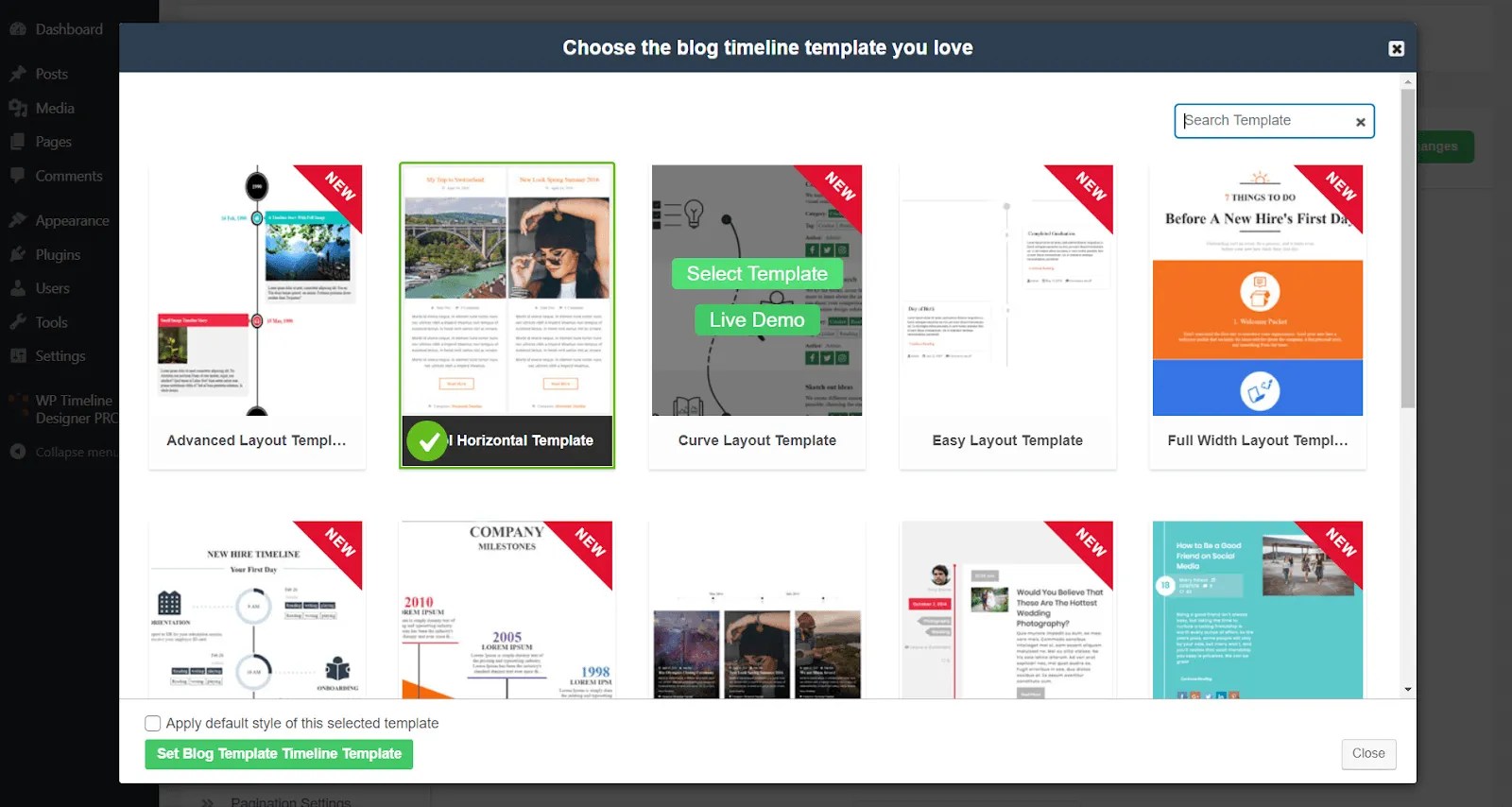Click the scrollbar down arrow in the template list
The height and width of the screenshot is (807, 1512).
point(1408,690)
